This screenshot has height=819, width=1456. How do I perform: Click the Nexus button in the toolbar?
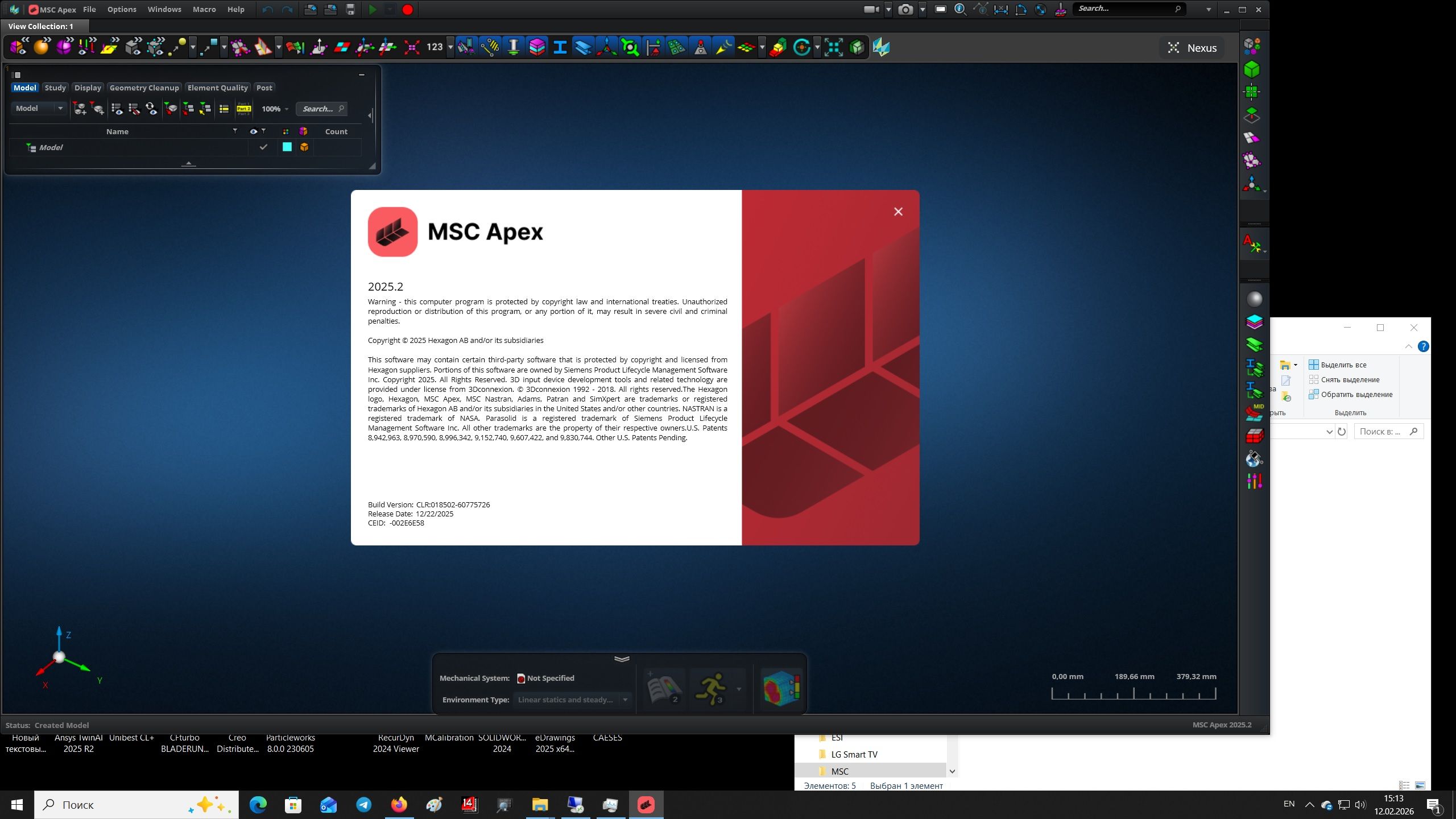point(1192,47)
